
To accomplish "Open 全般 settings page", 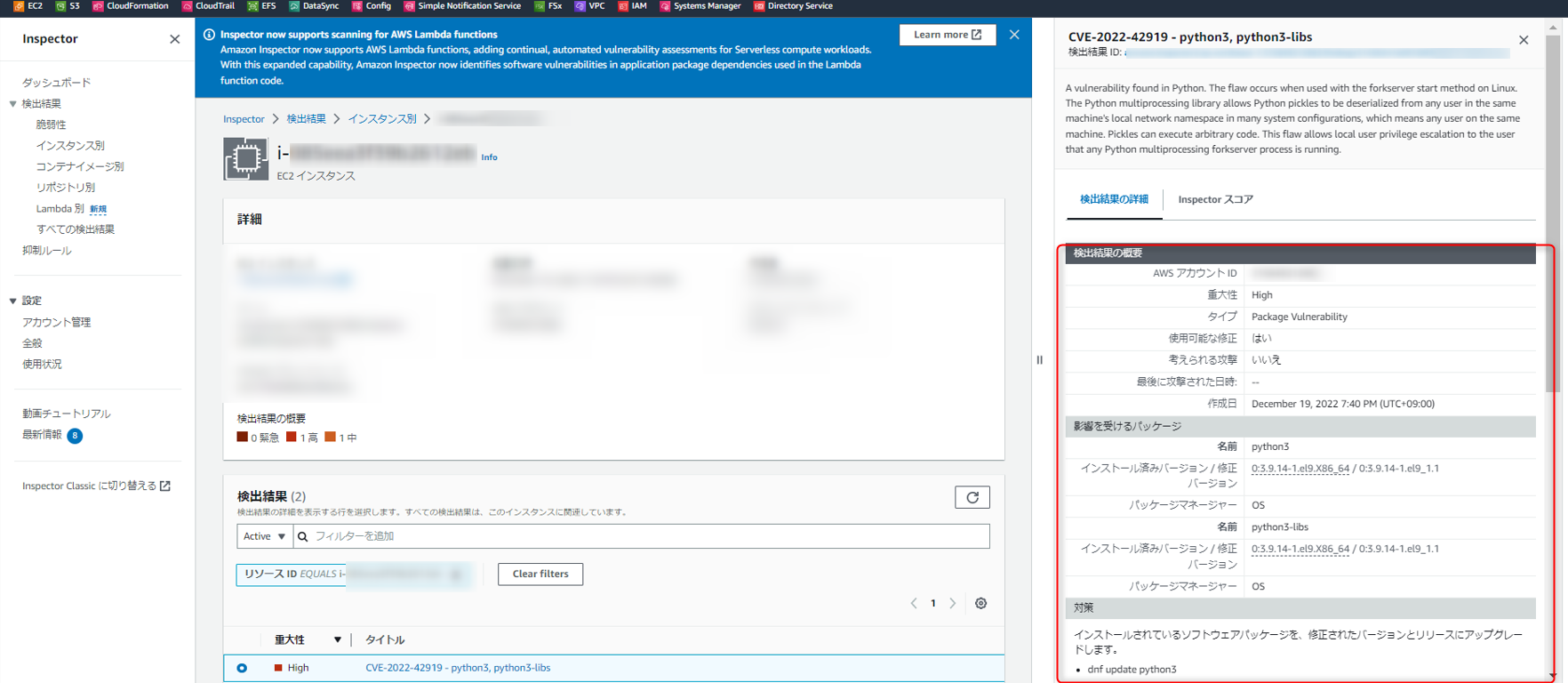I will [x=32, y=343].
